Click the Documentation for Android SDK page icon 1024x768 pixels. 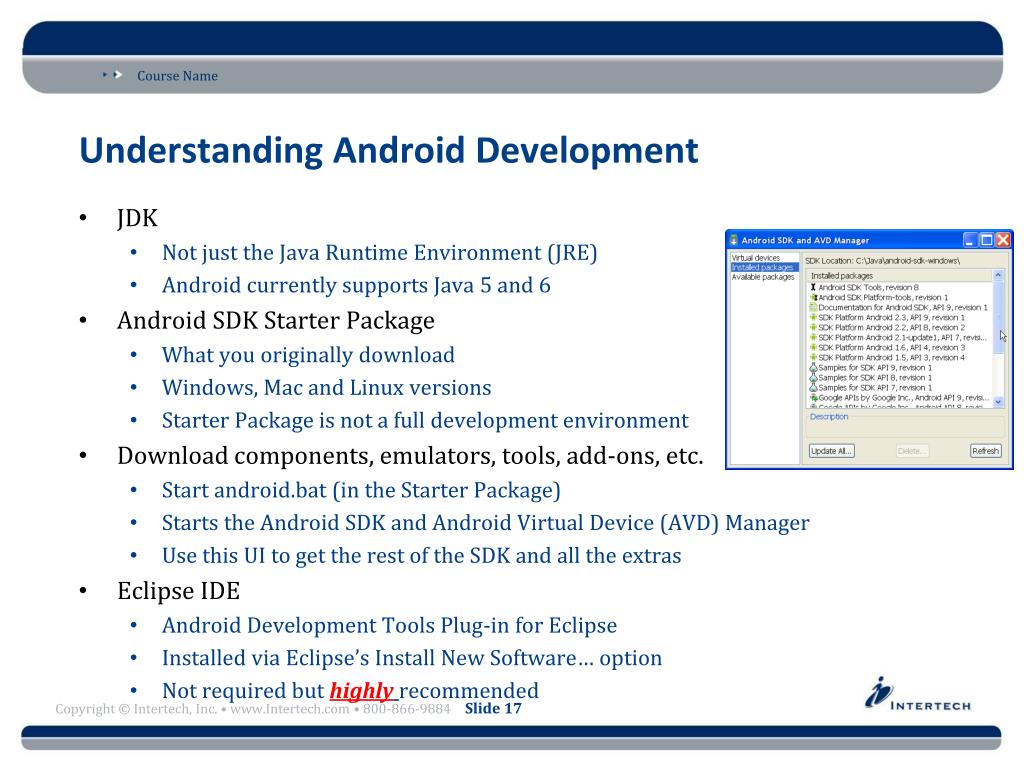click(814, 307)
